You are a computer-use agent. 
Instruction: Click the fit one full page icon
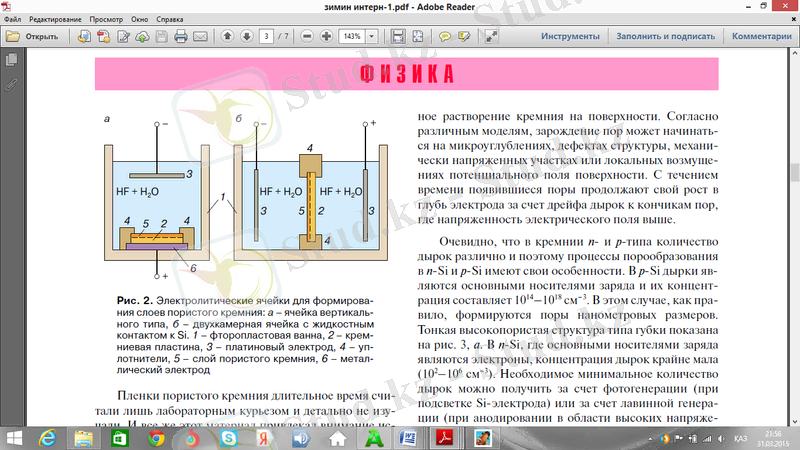click(x=418, y=36)
